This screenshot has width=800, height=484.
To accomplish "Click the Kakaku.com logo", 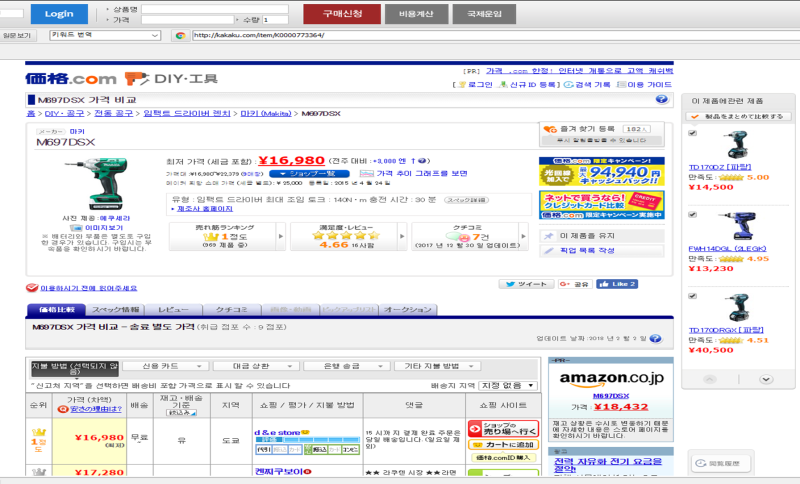I will [71, 79].
